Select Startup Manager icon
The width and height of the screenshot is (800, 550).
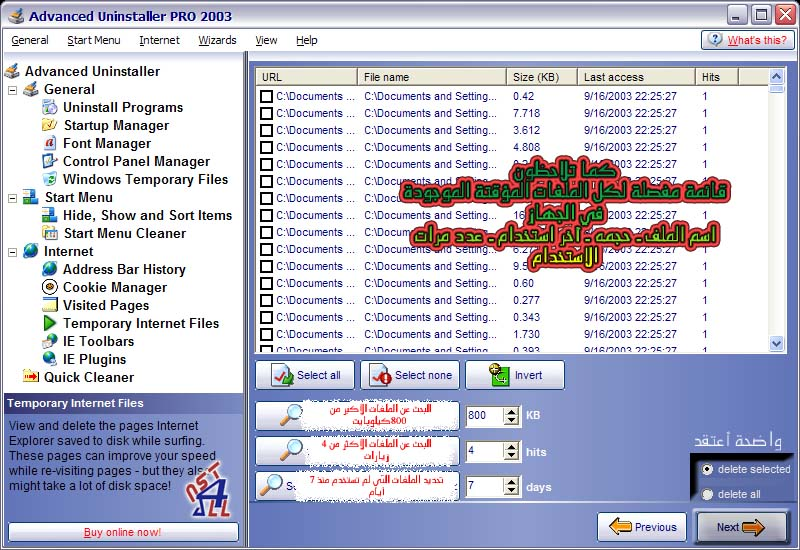(x=49, y=125)
